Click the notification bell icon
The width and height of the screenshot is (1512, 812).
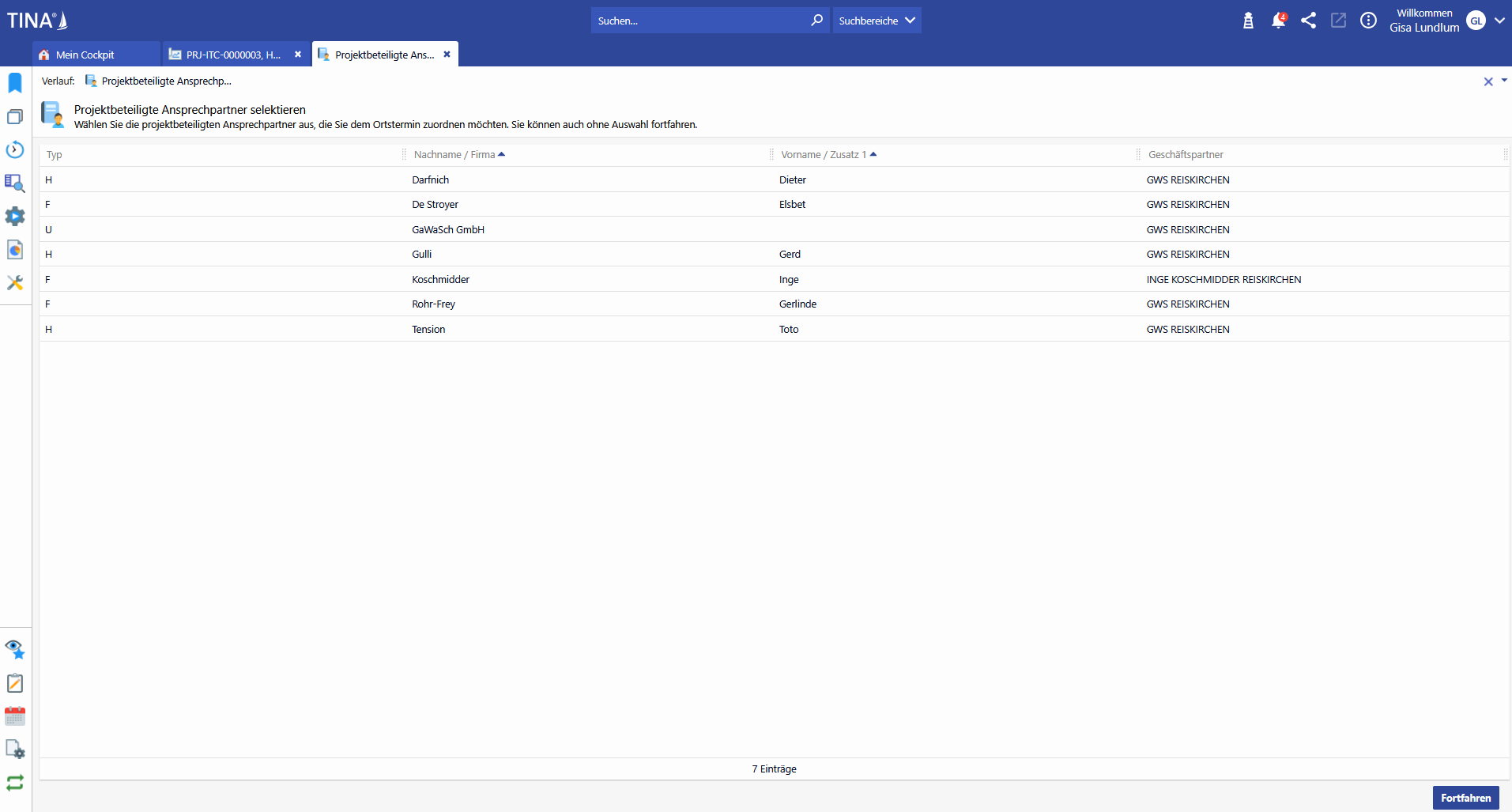[1278, 21]
